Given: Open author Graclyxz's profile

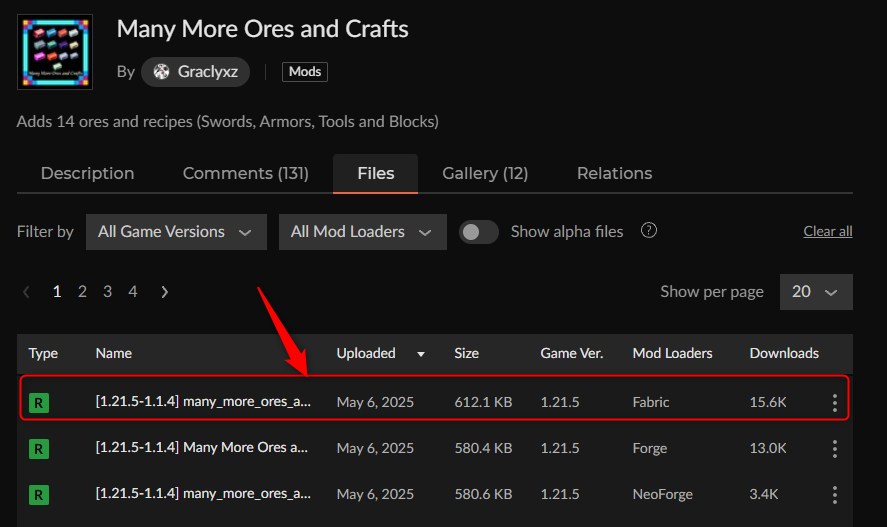Looking at the screenshot, I should pyautogui.click(x=195, y=72).
